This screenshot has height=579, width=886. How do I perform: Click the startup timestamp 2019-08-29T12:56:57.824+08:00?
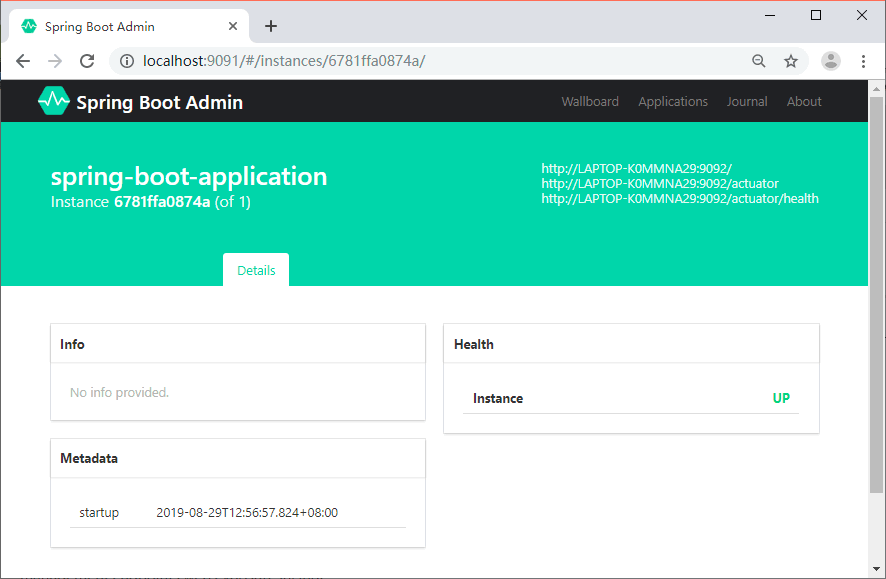[247, 512]
